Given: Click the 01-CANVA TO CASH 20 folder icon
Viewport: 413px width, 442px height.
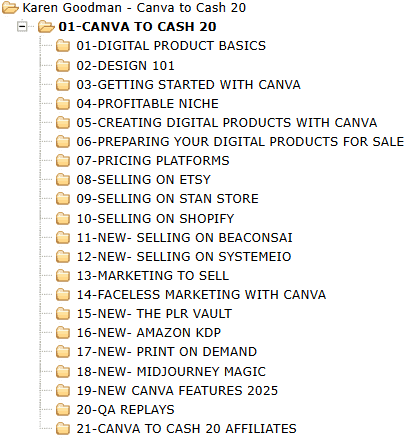Looking at the screenshot, I should pos(46,26).
